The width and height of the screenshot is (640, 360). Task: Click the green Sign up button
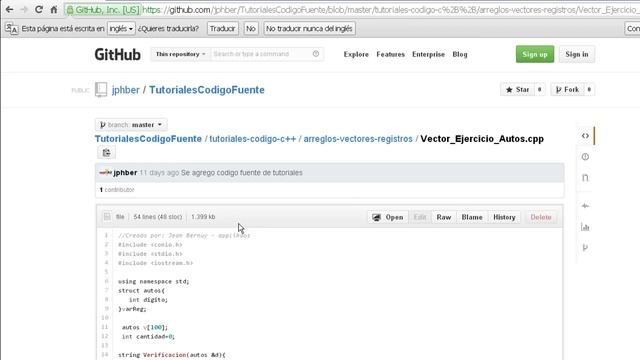click(535, 54)
